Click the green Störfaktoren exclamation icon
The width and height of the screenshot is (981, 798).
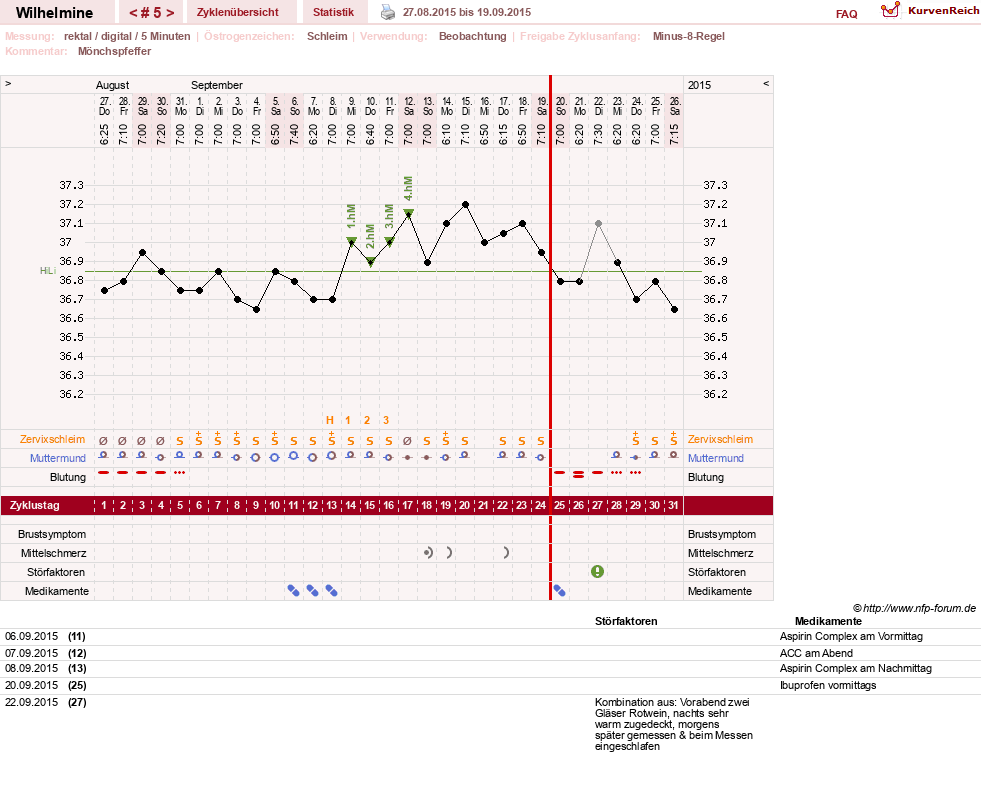597,571
